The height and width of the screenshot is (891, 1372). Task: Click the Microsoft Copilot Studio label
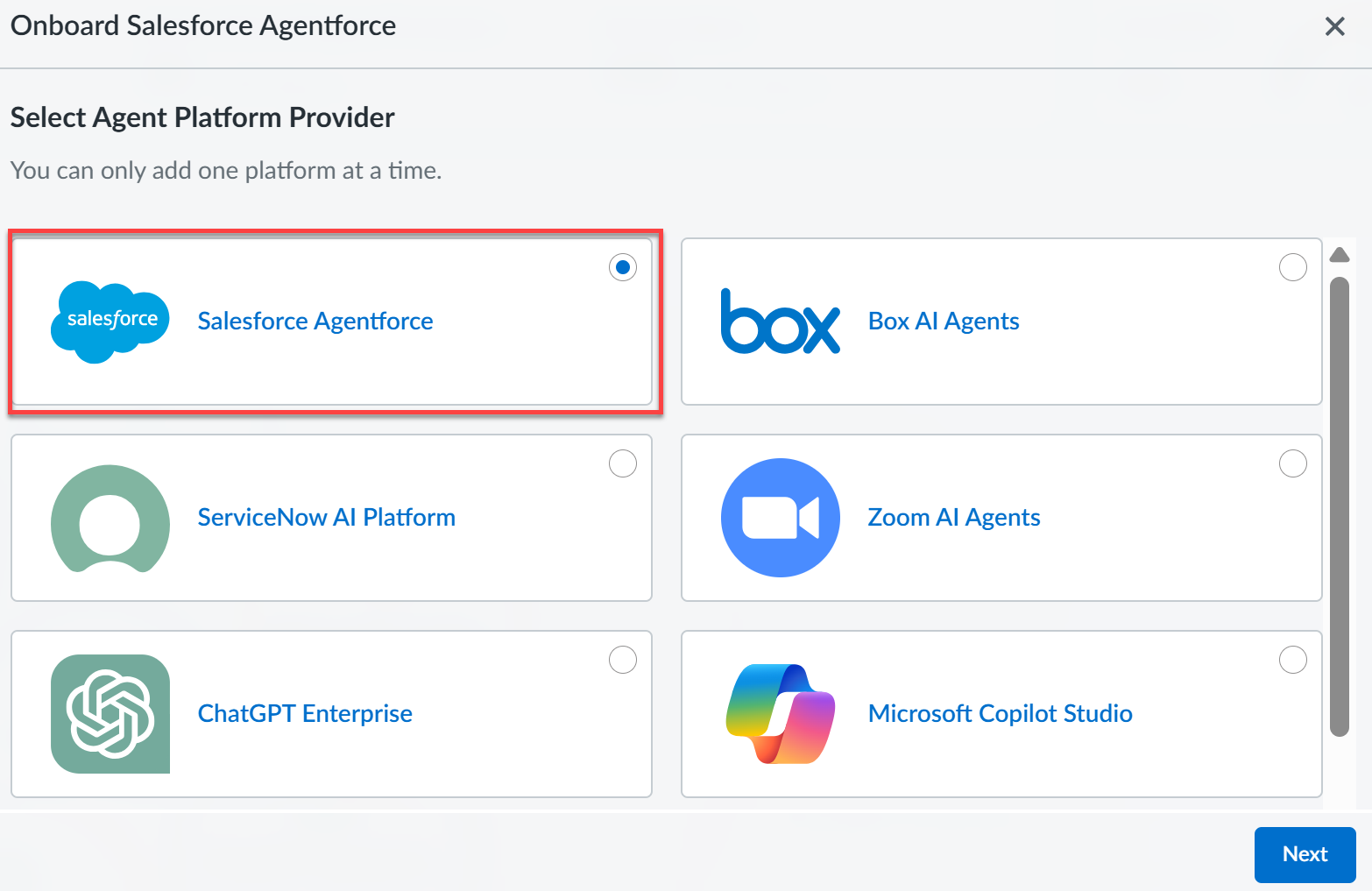pyautogui.click(x=1000, y=714)
